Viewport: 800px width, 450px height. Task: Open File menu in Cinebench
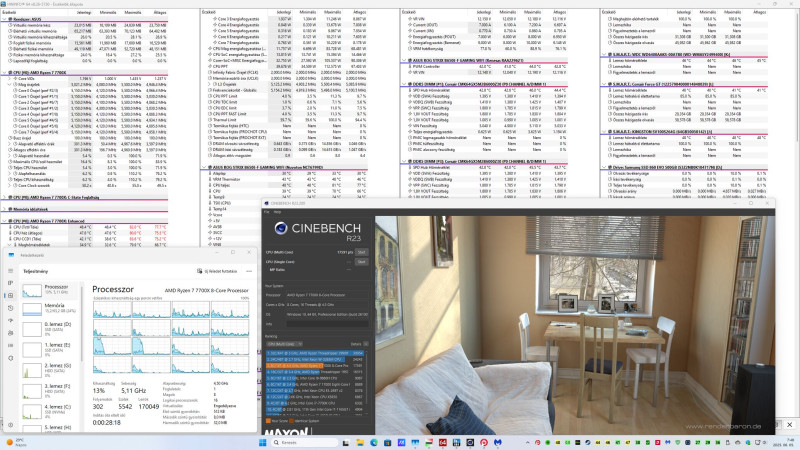click(266, 212)
